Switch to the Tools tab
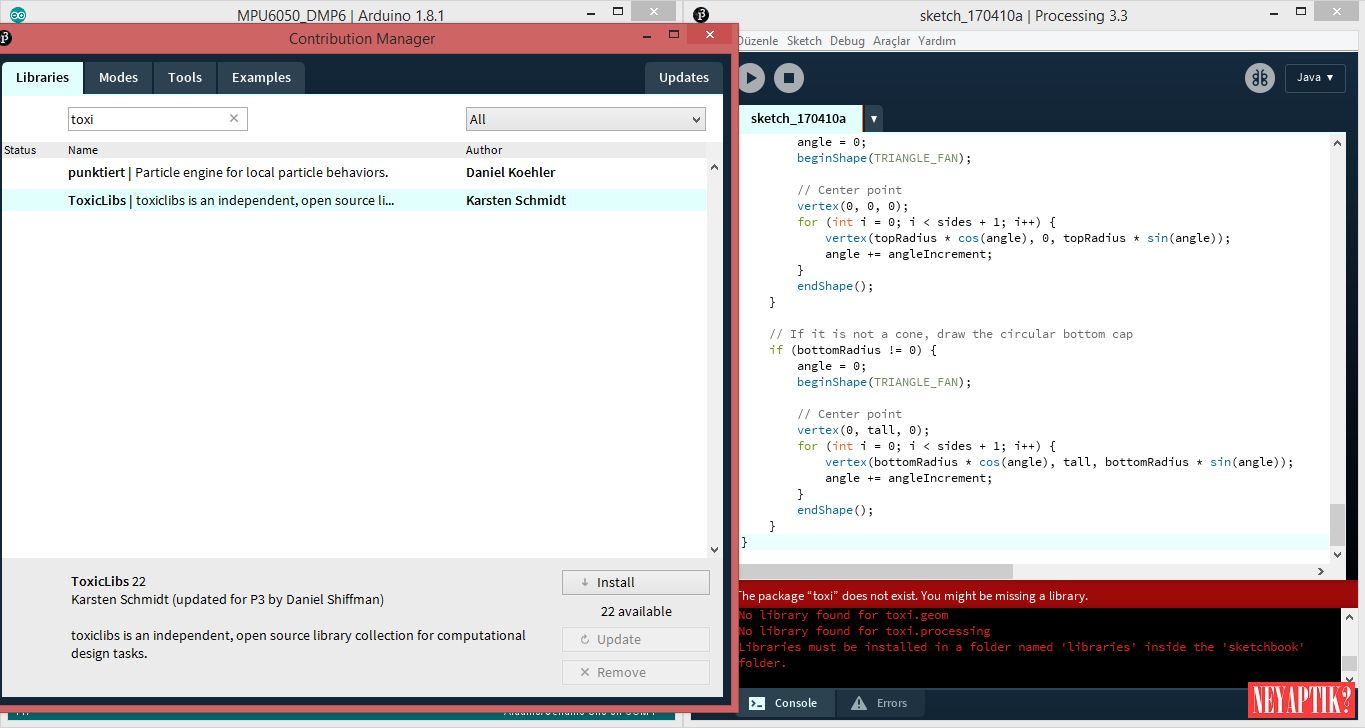1365x728 pixels. click(x=185, y=77)
